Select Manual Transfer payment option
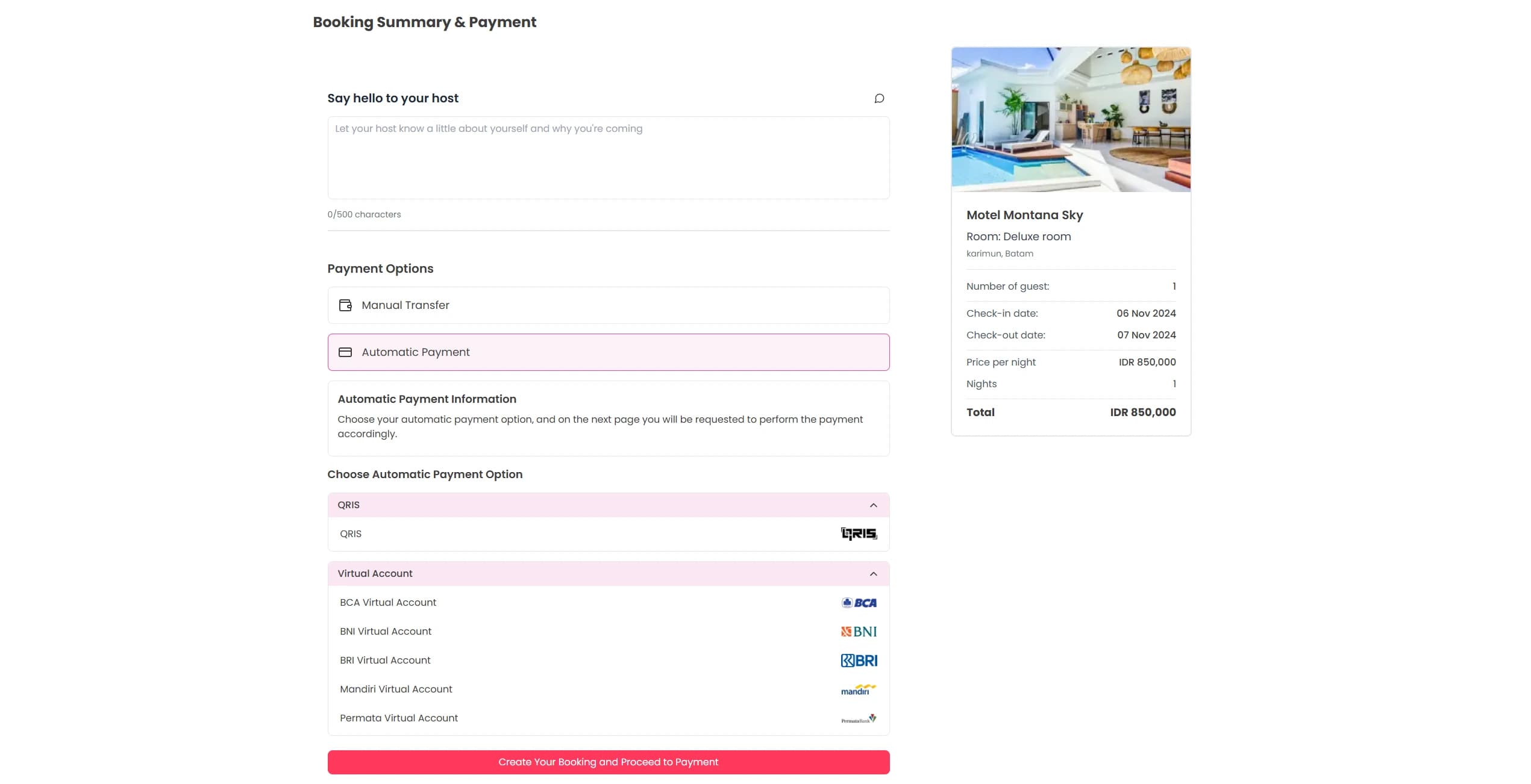 click(x=608, y=305)
